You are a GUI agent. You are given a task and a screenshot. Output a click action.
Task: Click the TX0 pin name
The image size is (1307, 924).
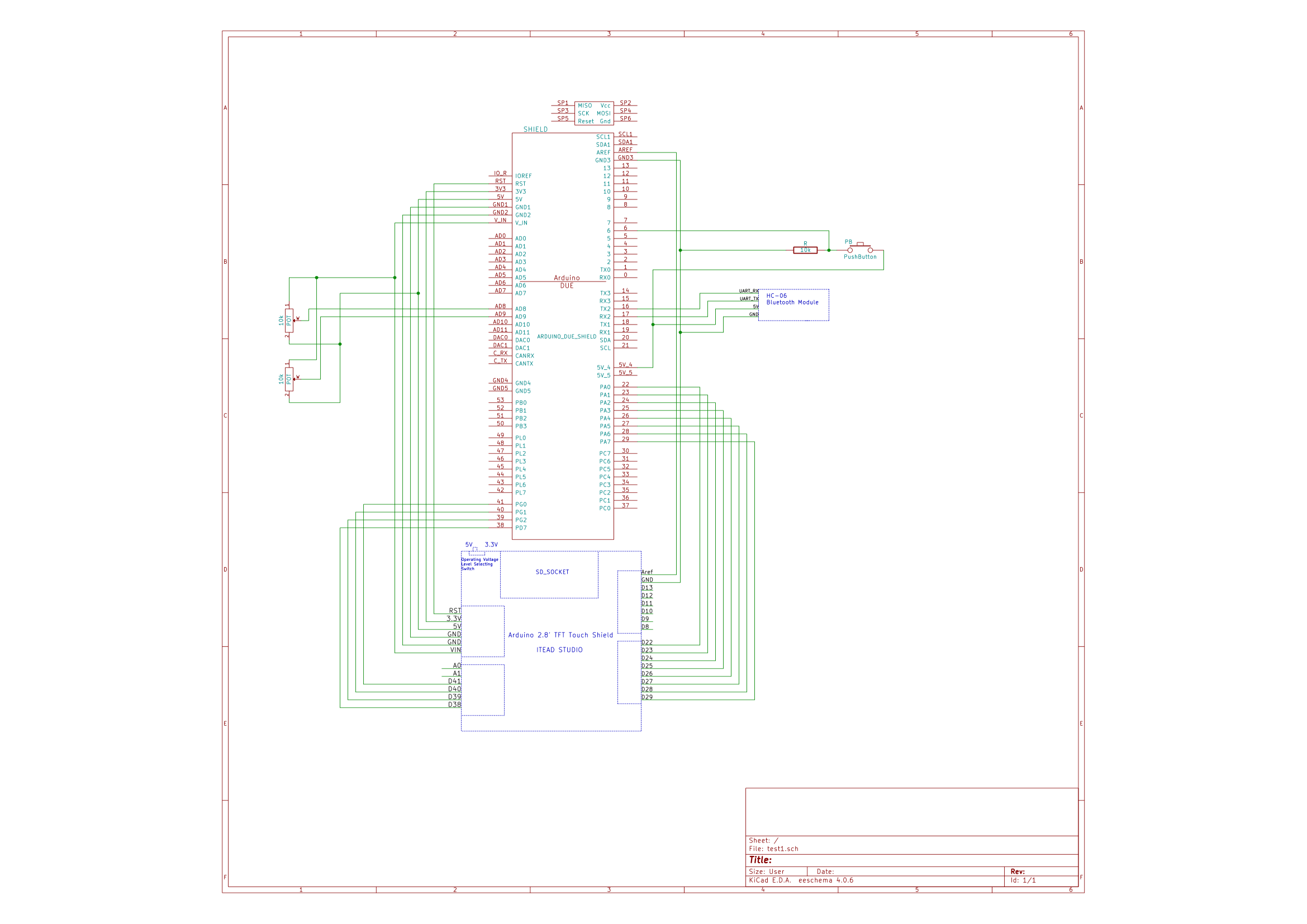tap(605, 270)
